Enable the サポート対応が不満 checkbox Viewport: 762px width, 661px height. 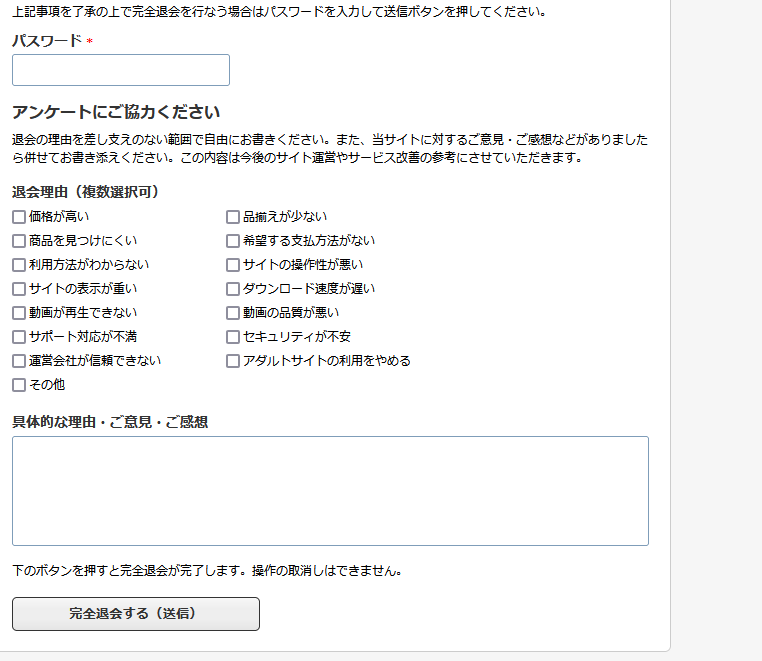pos(19,337)
